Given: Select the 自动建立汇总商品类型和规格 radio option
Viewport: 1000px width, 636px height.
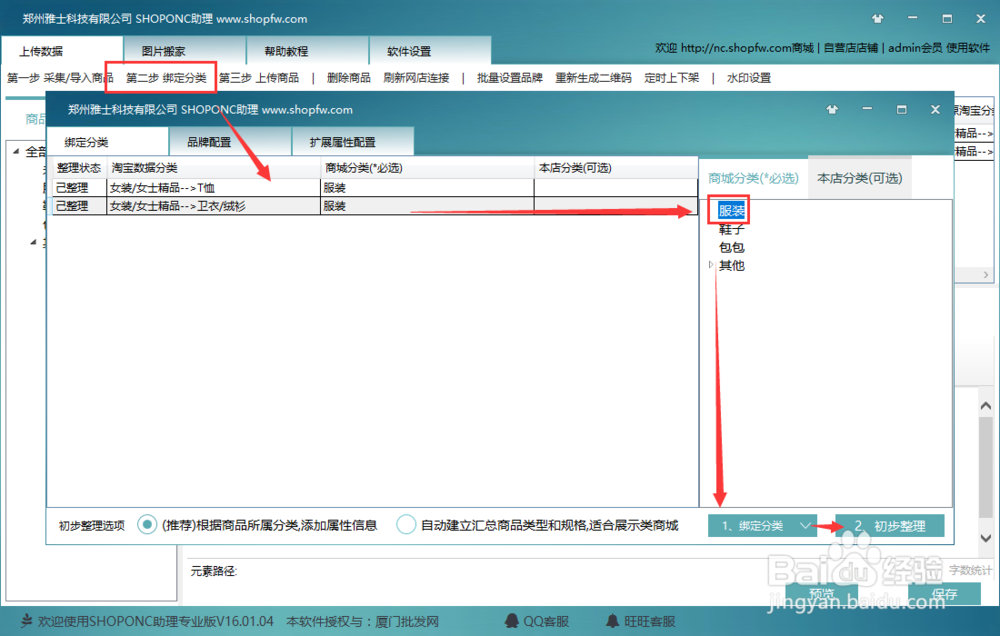Looking at the screenshot, I should (406, 525).
